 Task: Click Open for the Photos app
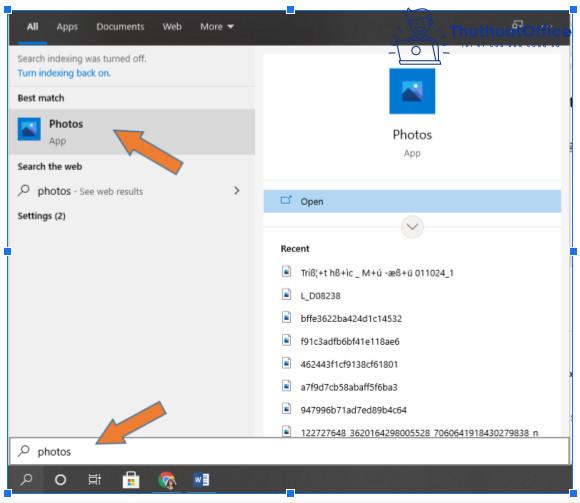coord(412,201)
